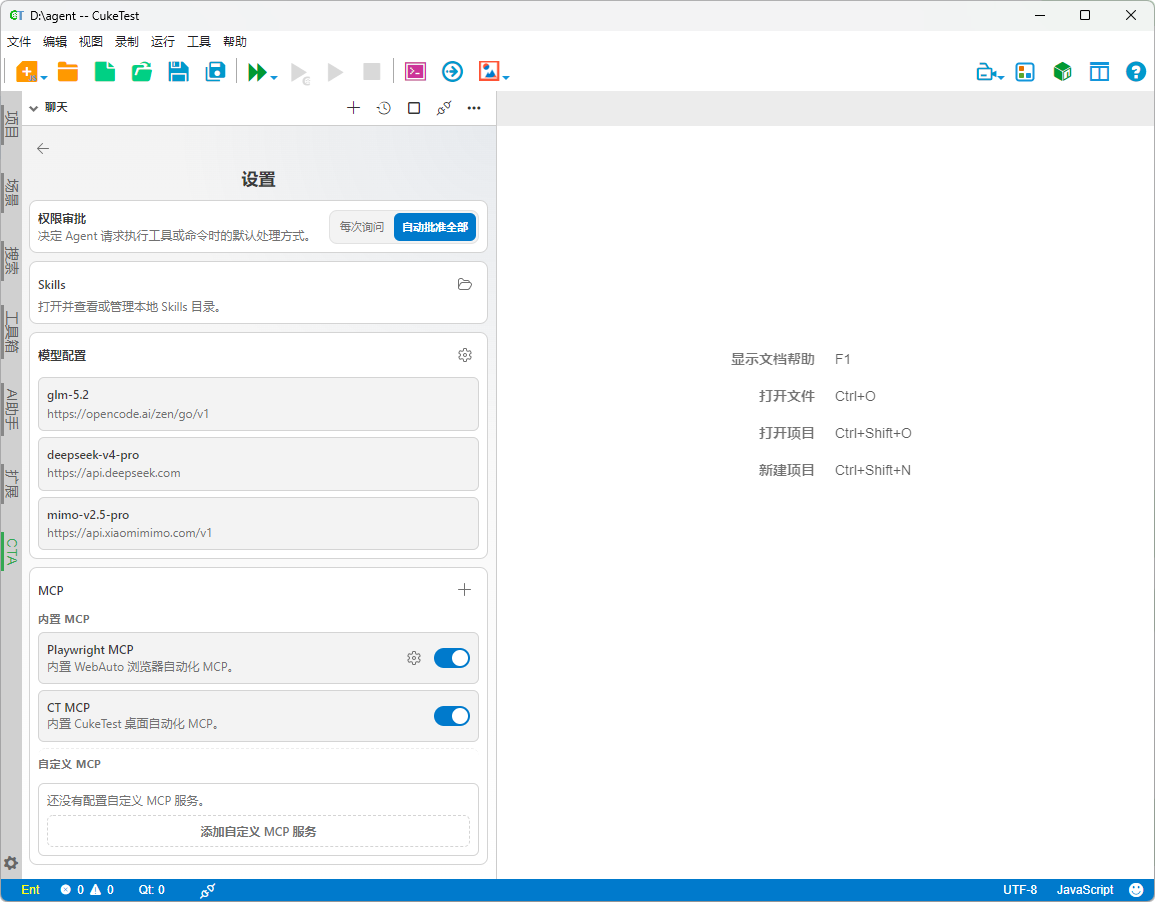Toggle the CT MCP switch
Viewport: 1155px width, 902px height.
(452, 716)
